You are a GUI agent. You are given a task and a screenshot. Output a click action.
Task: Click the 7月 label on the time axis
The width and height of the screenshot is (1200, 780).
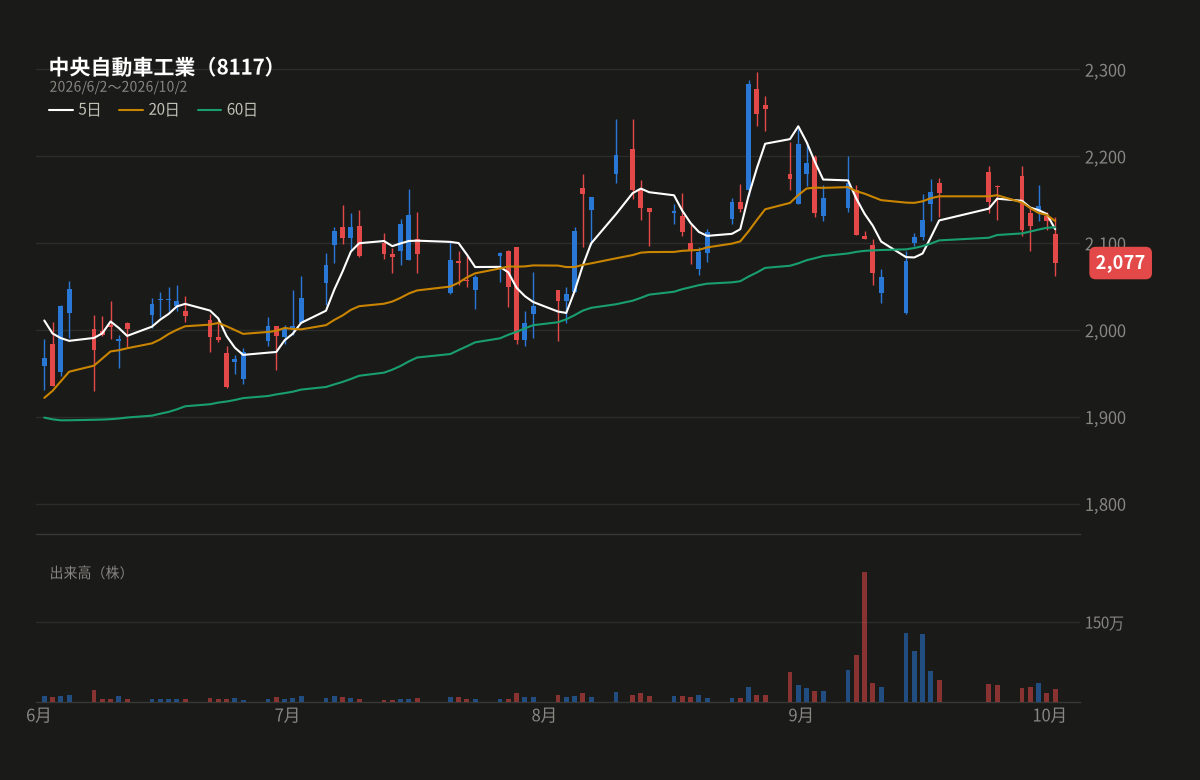287,715
